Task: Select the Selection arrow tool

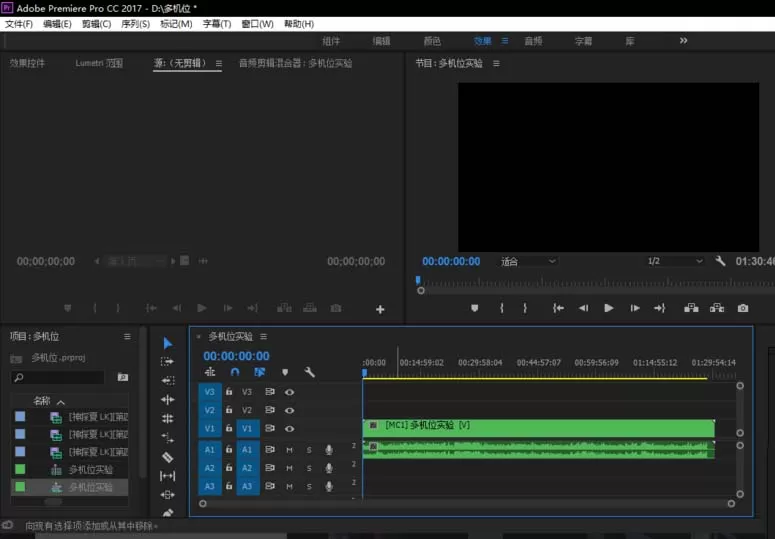Action: [x=168, y=343]
